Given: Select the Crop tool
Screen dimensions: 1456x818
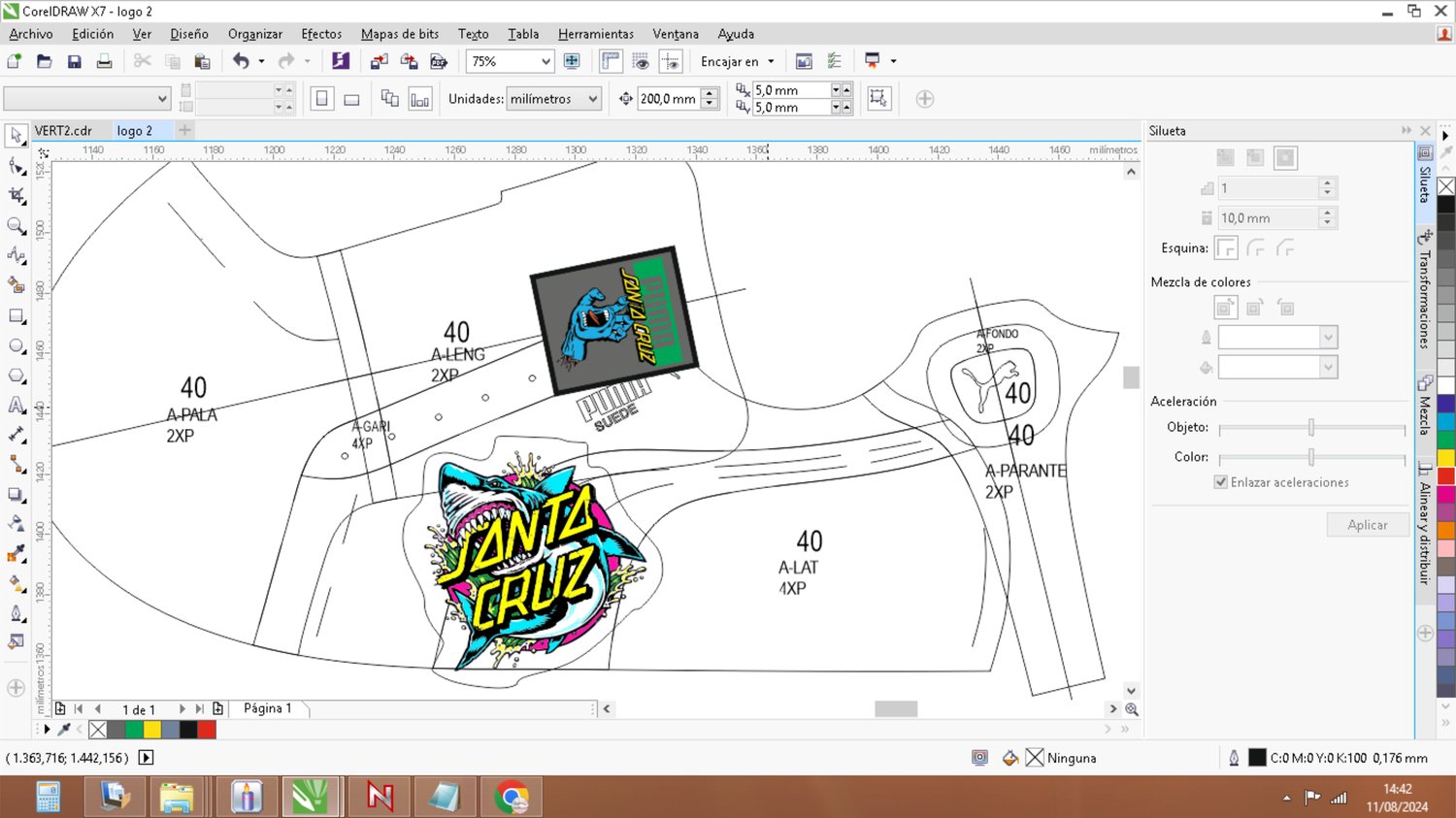Looking at the screenshot, I should coord(16,196).
